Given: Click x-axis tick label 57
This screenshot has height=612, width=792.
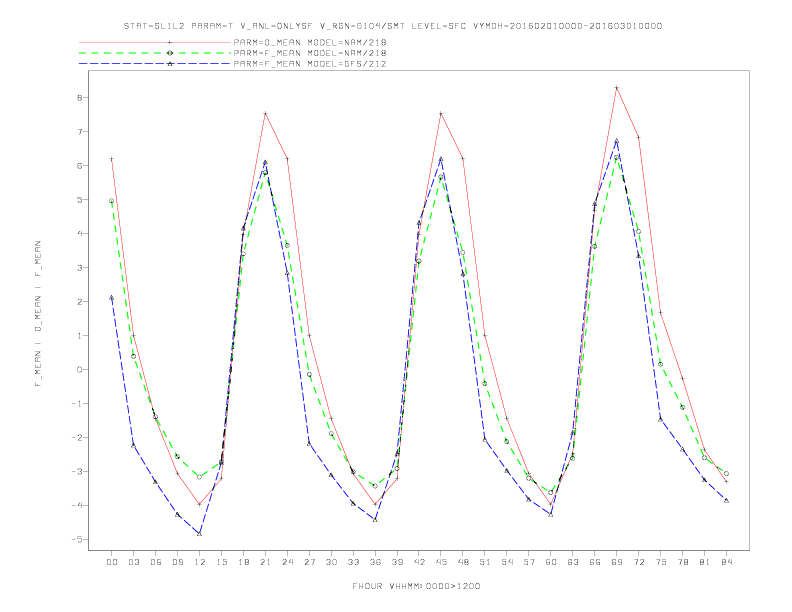Looking at the screenshot, I should (x=529, y=562).
